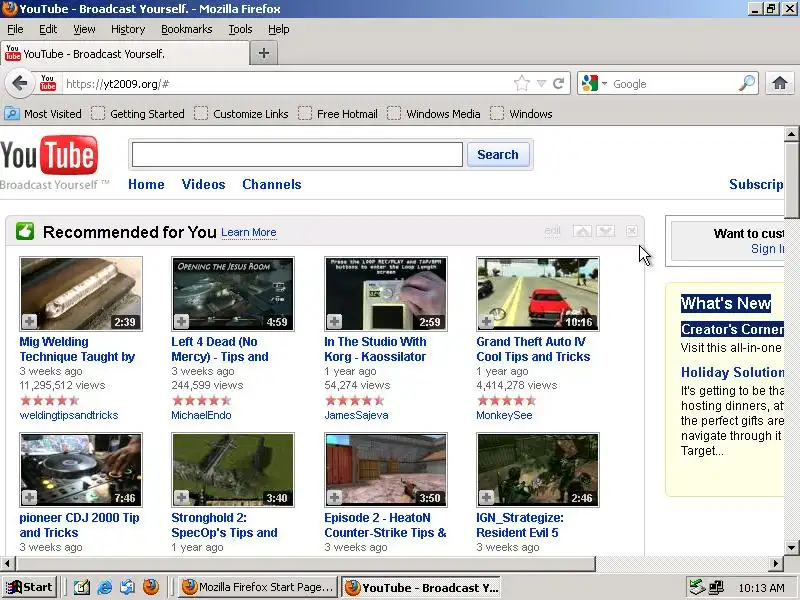This screenshot has height=600, width=800.
Task: Click the YouTube site icon beside the URL
Action: point(47,83)
